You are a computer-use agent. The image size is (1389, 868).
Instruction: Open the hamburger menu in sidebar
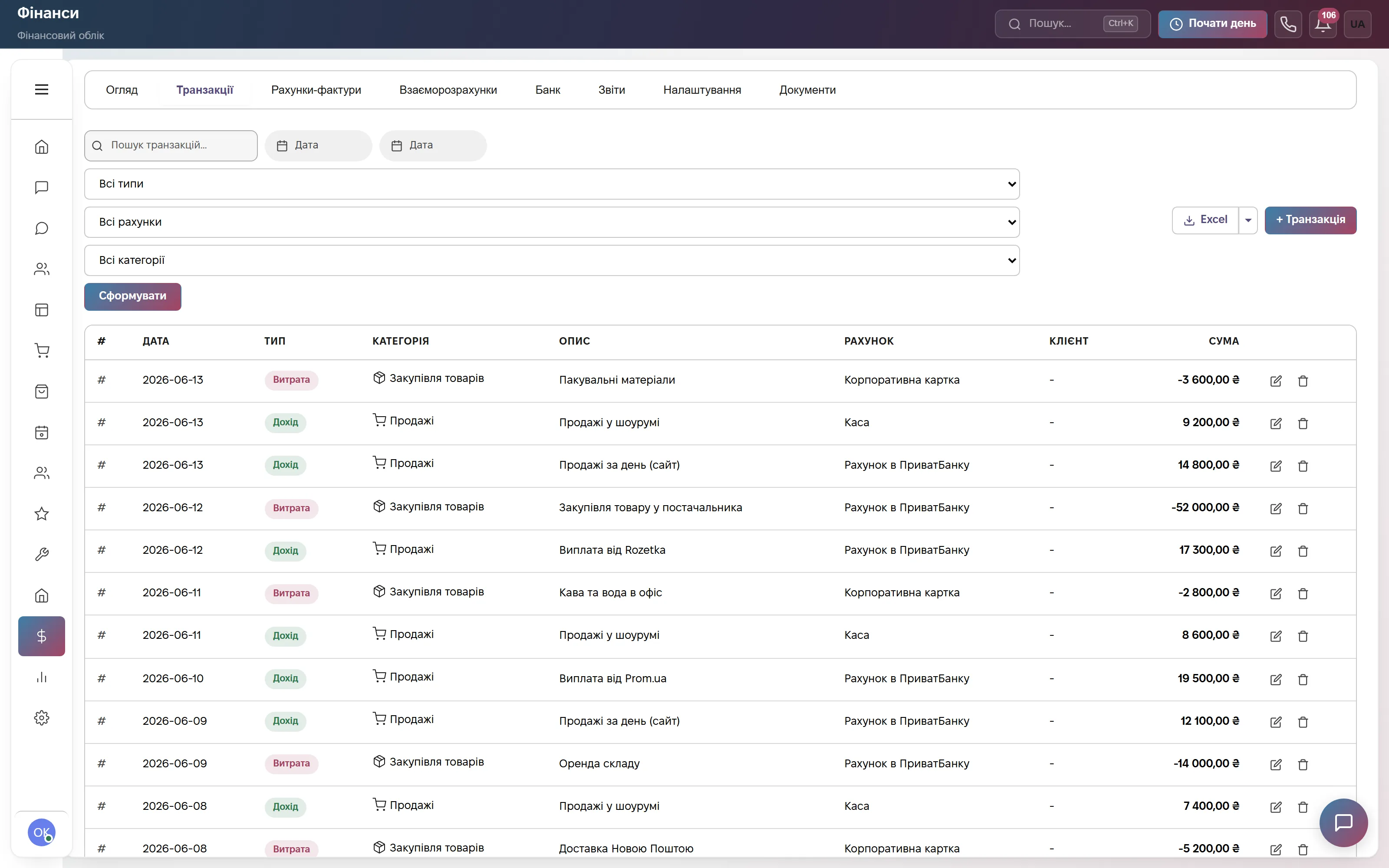pos(41,89)
